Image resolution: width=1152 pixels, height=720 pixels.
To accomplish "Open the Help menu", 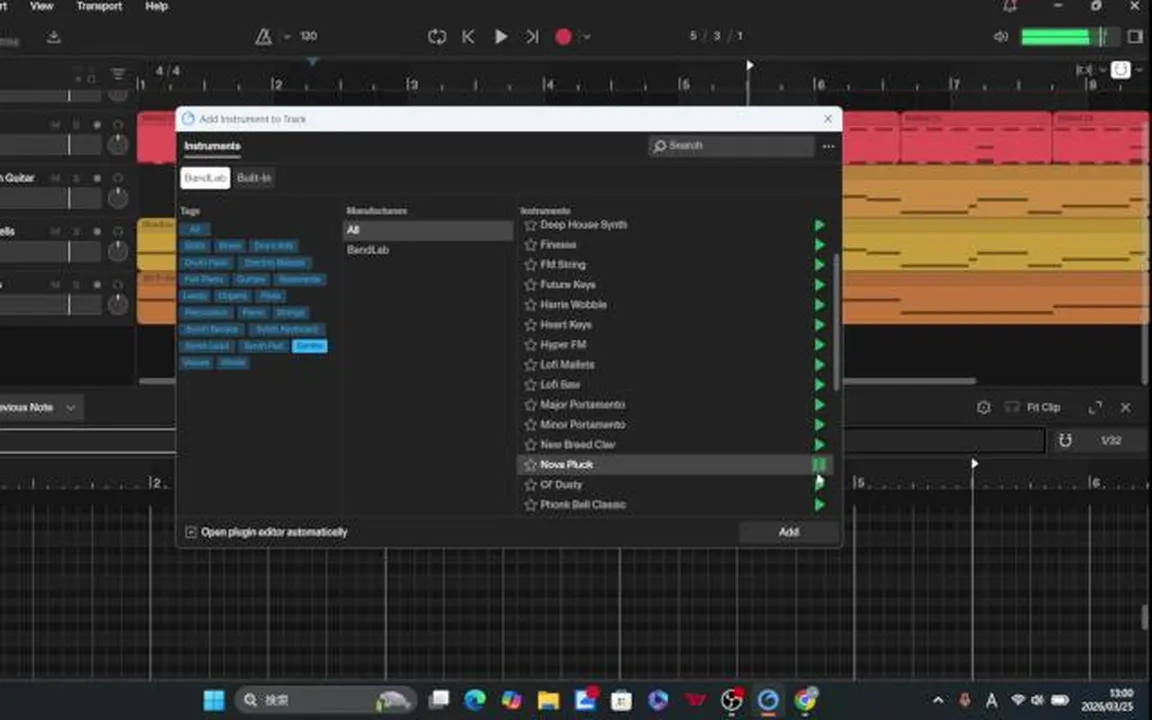I will coord(156,6).
